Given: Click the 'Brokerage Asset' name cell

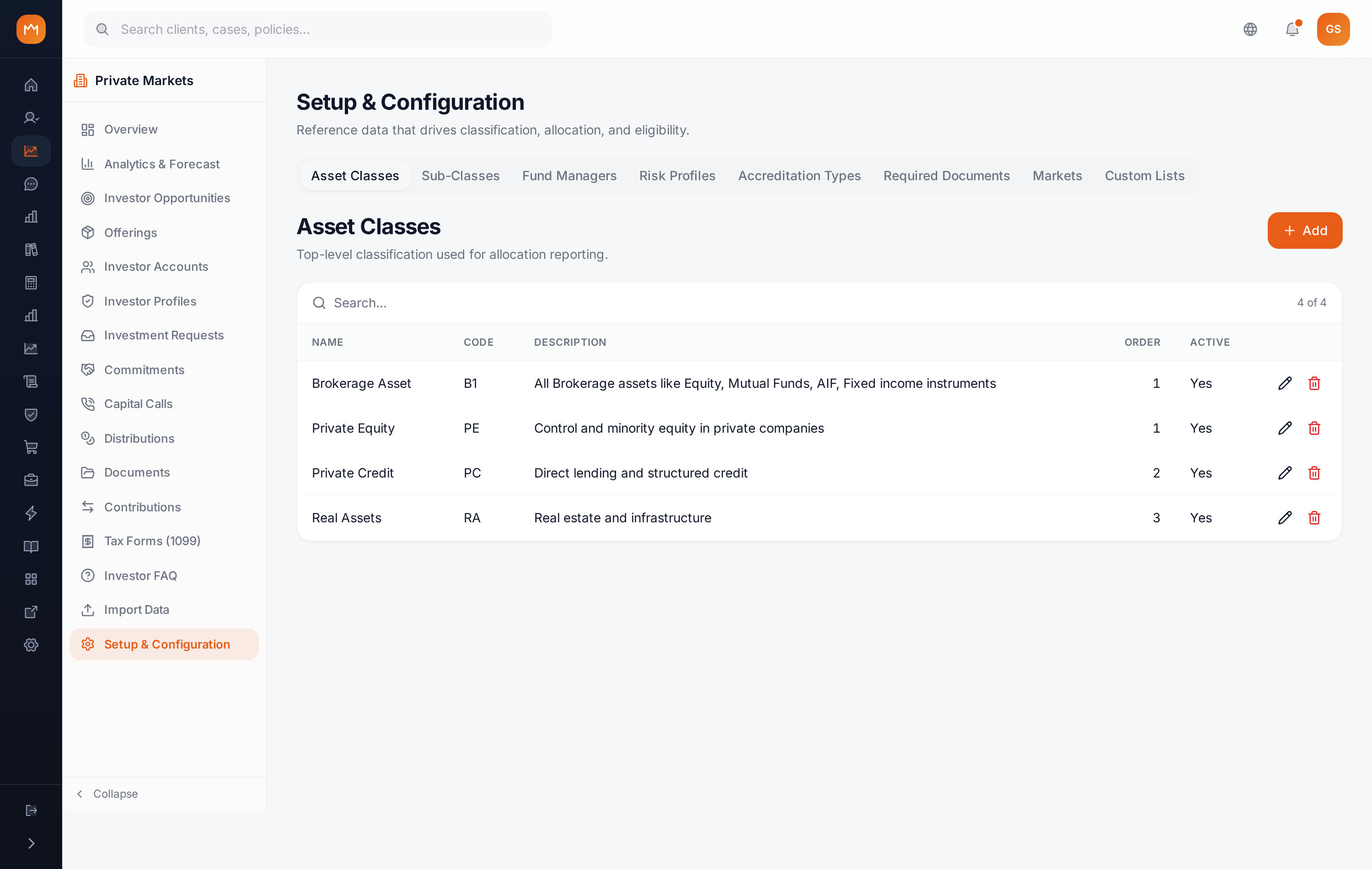Looking at the screenshot, I should pyautogui.click(x=361, y=383).
